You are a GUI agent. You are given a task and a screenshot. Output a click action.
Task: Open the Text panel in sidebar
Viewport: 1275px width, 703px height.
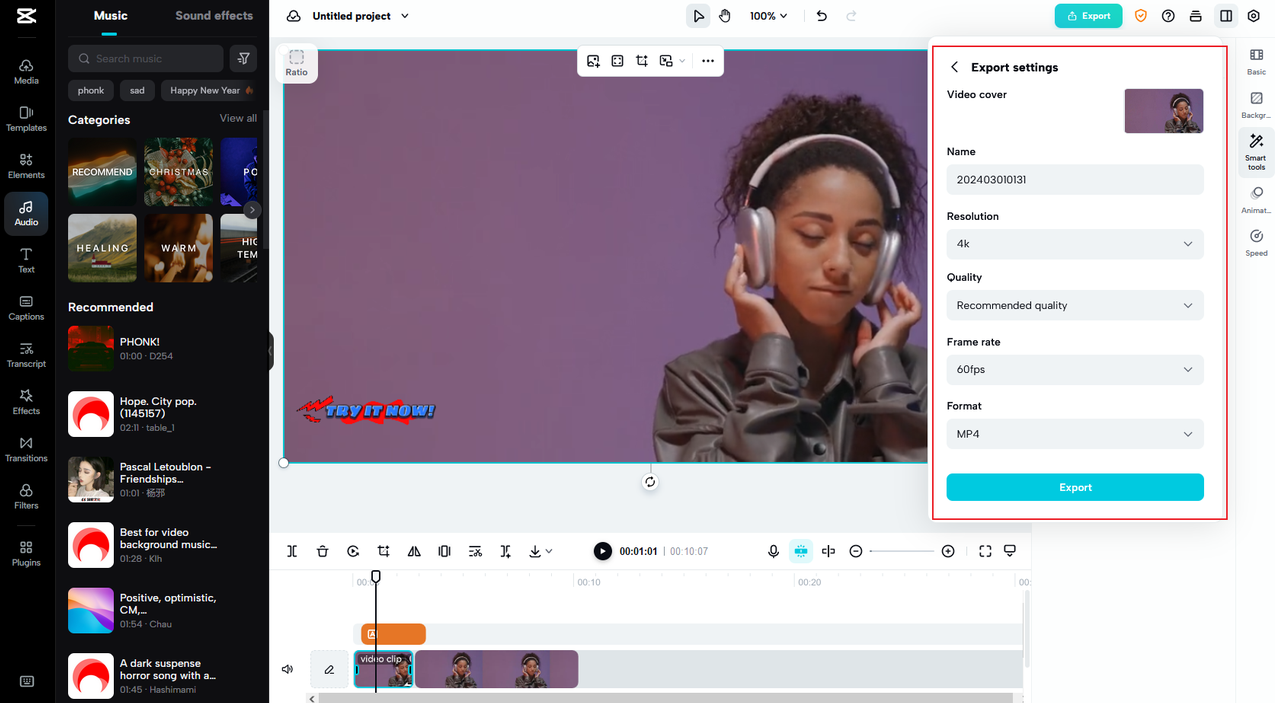pos(26,261)
